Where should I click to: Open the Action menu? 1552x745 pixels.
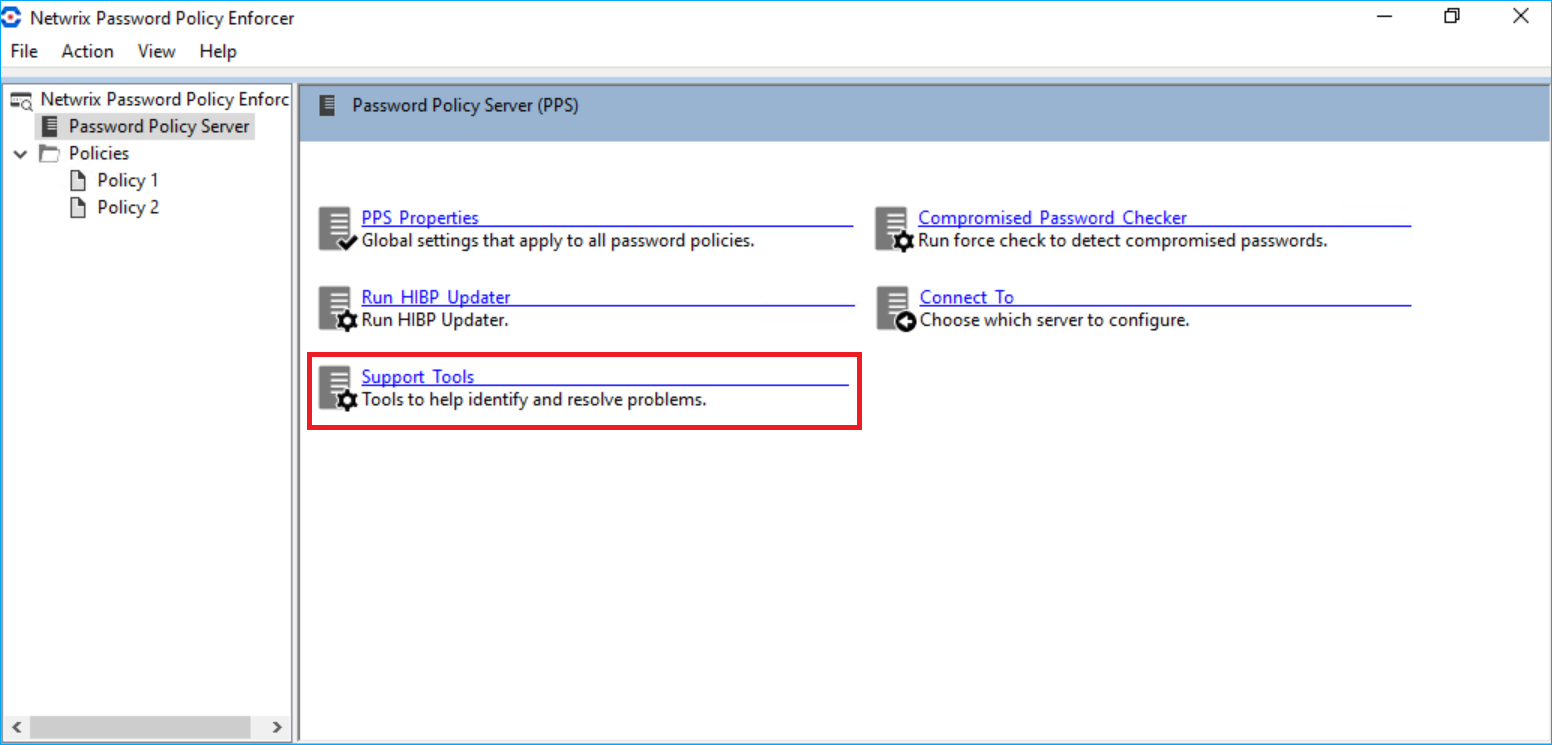[87, 51]
